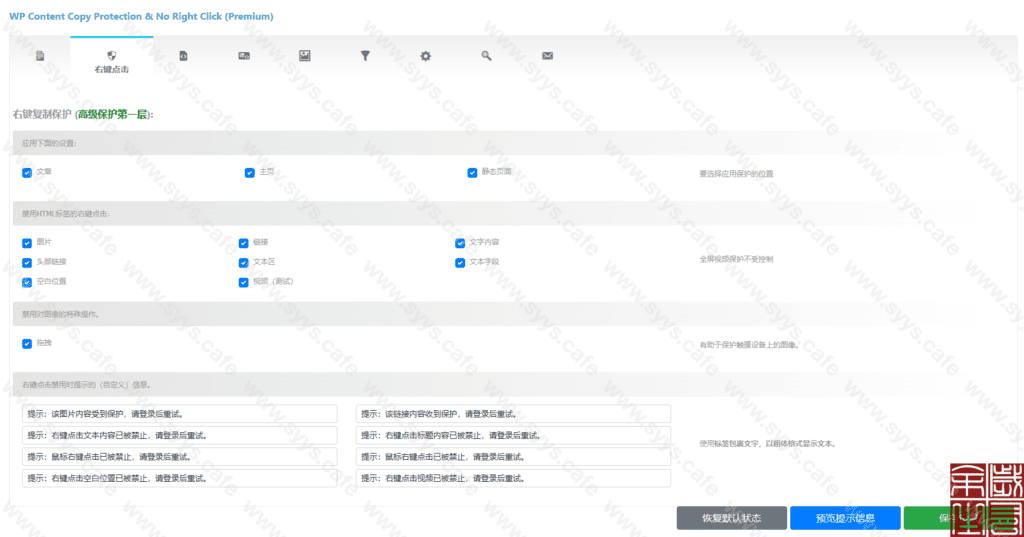Open the funnel filter icon tab

tap(365, 57)
